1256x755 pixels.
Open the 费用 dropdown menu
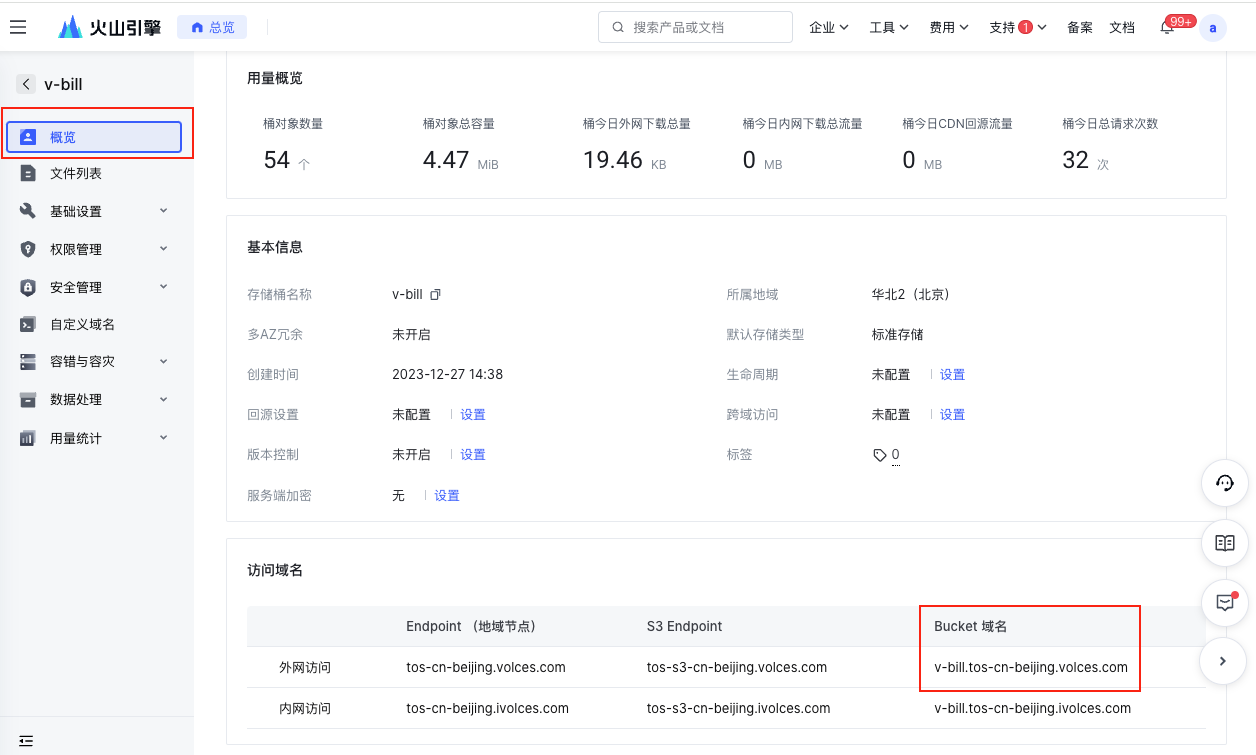pos(948,28)
